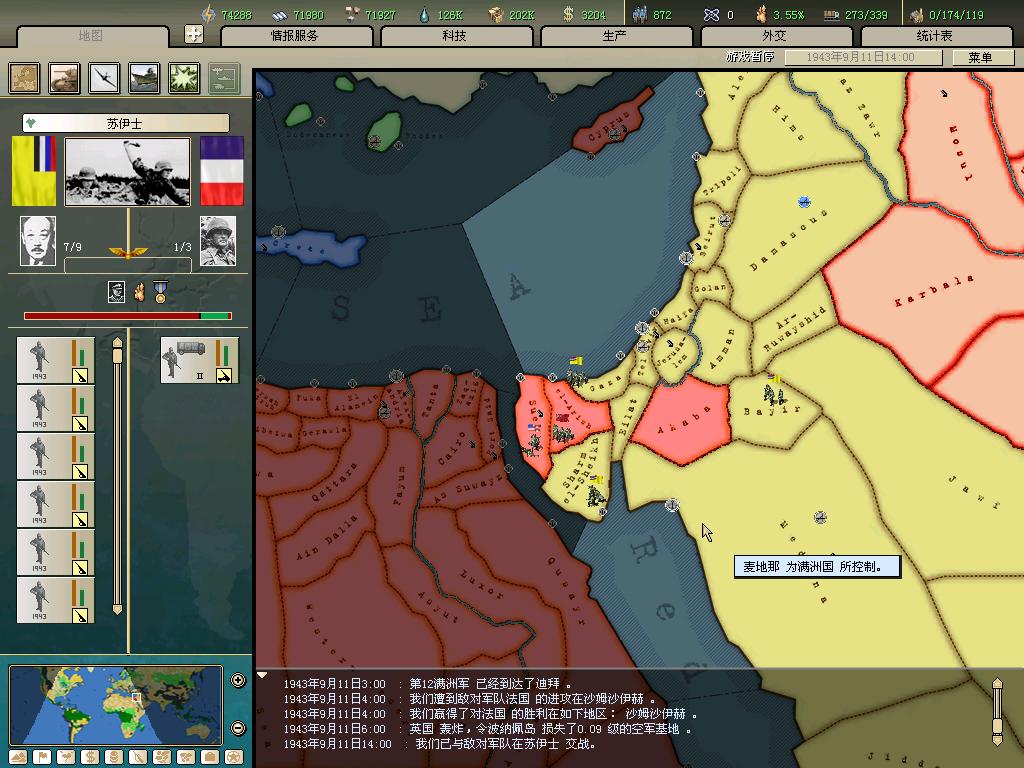1024x768 pixels.
Task: Click the message log scrollbar down arrow
Action: 997,739
